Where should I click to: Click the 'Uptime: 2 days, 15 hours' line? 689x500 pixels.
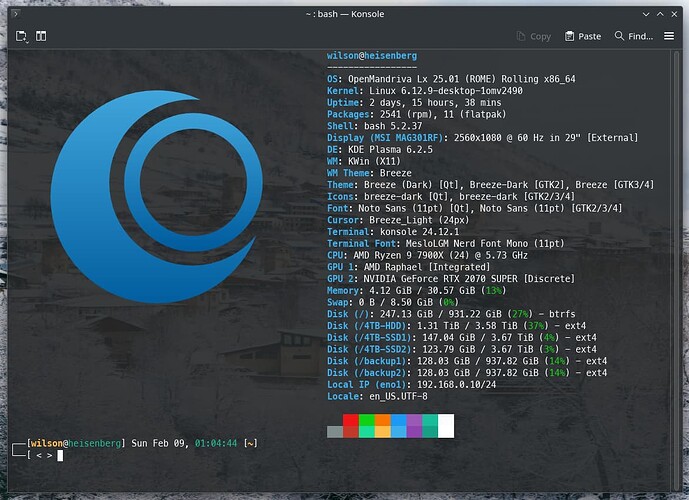[x=414, y=103]
